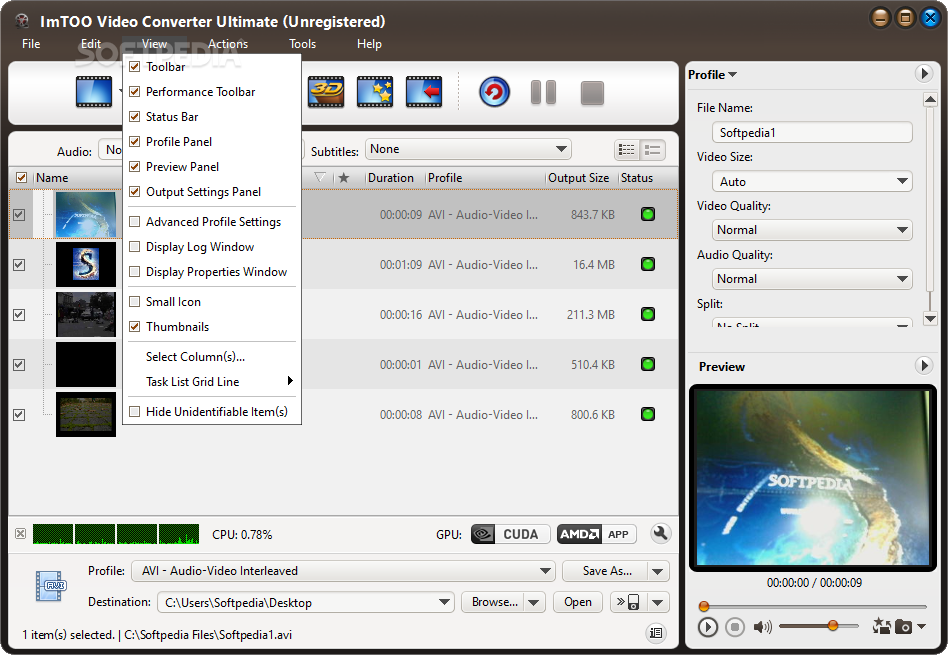Click the star column header icon
Screen dimensions: 948x655
point(343,177)
